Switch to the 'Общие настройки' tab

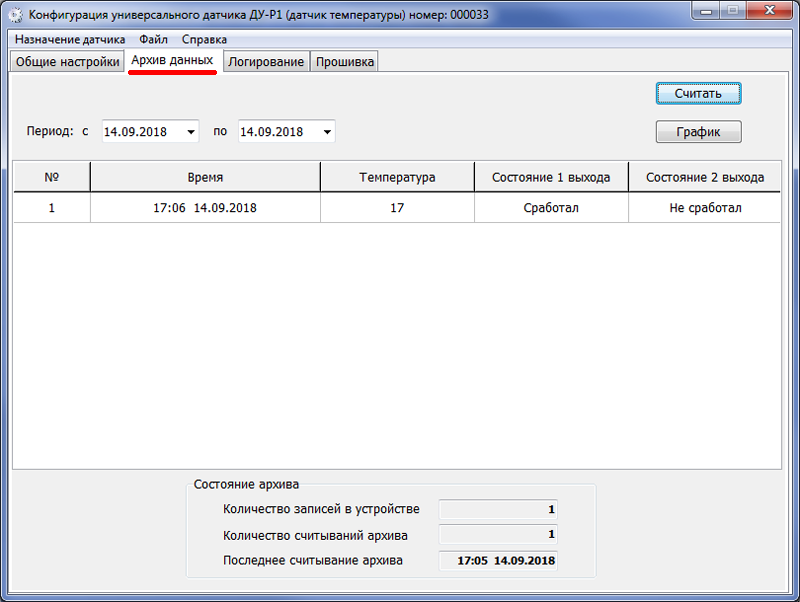67,62
